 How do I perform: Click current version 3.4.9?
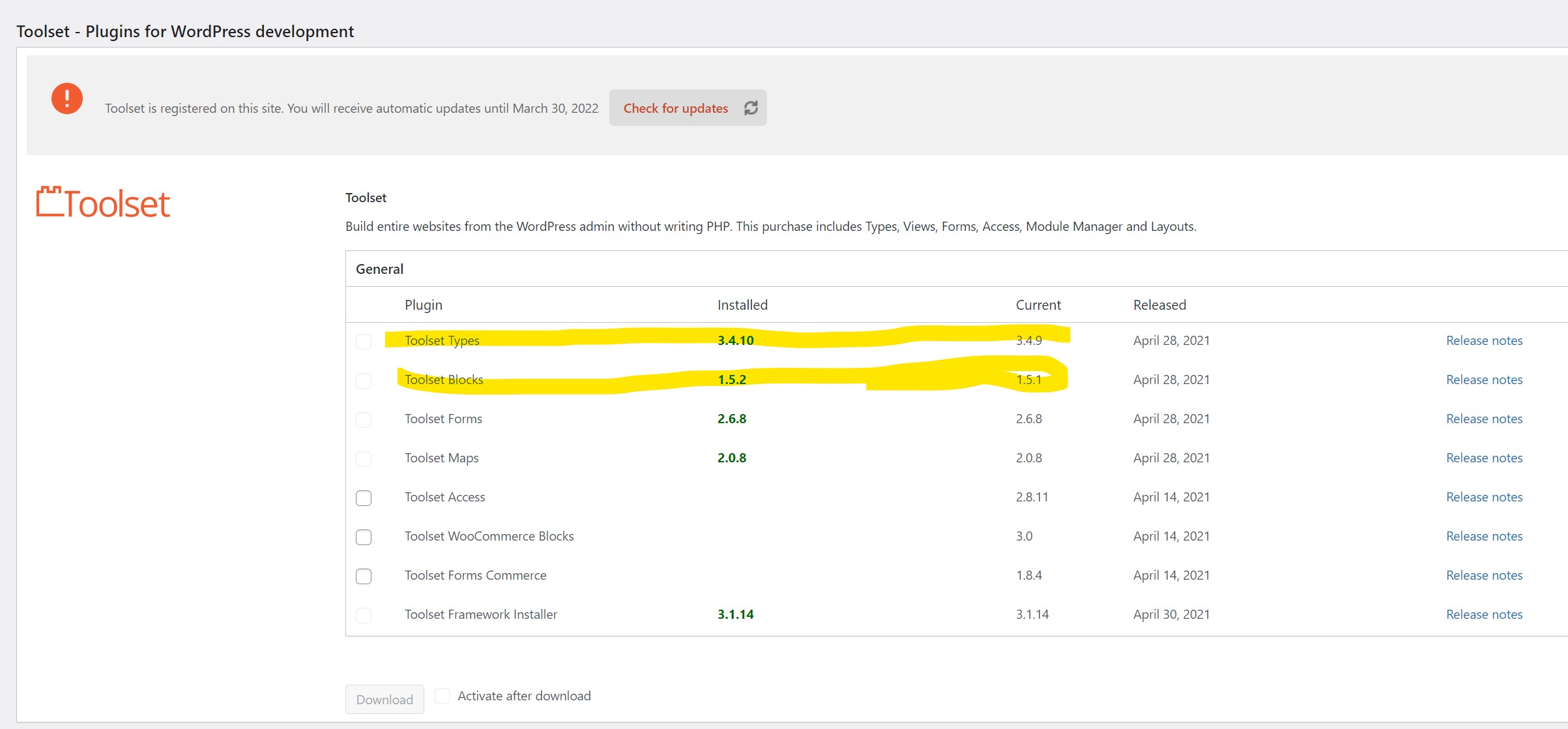point(1028,340)
